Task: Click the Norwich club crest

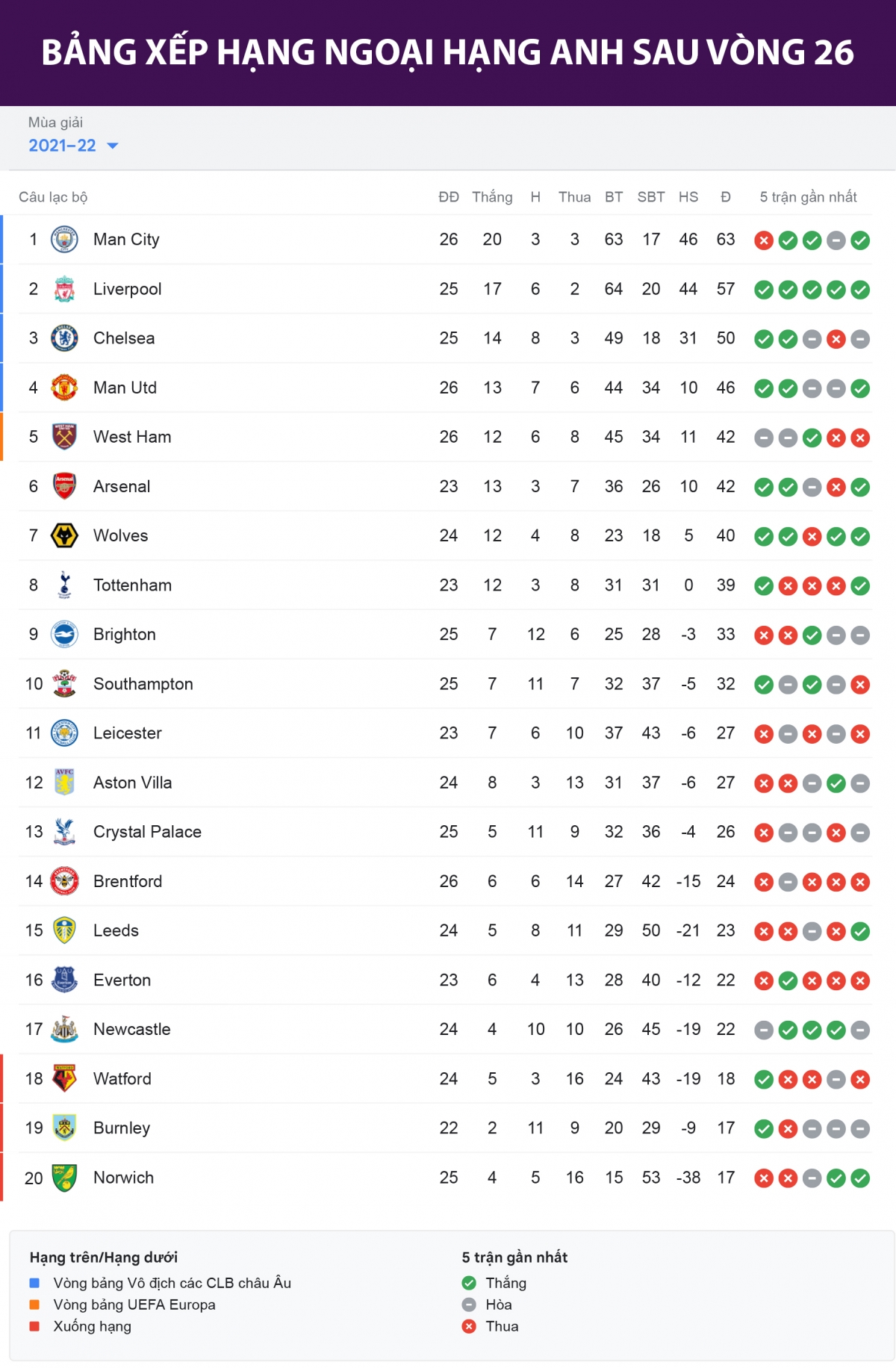Action: click(64, 1178)
